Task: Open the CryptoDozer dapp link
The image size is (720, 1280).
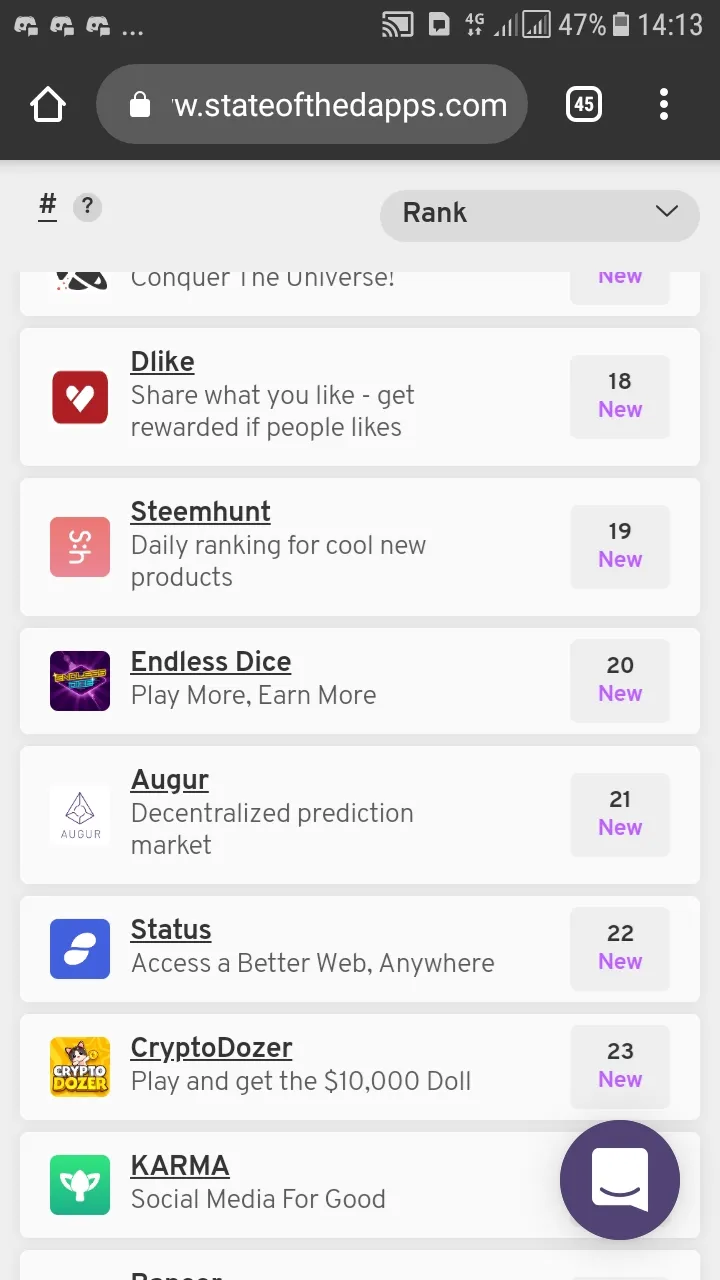Action: coord(211,1048)
